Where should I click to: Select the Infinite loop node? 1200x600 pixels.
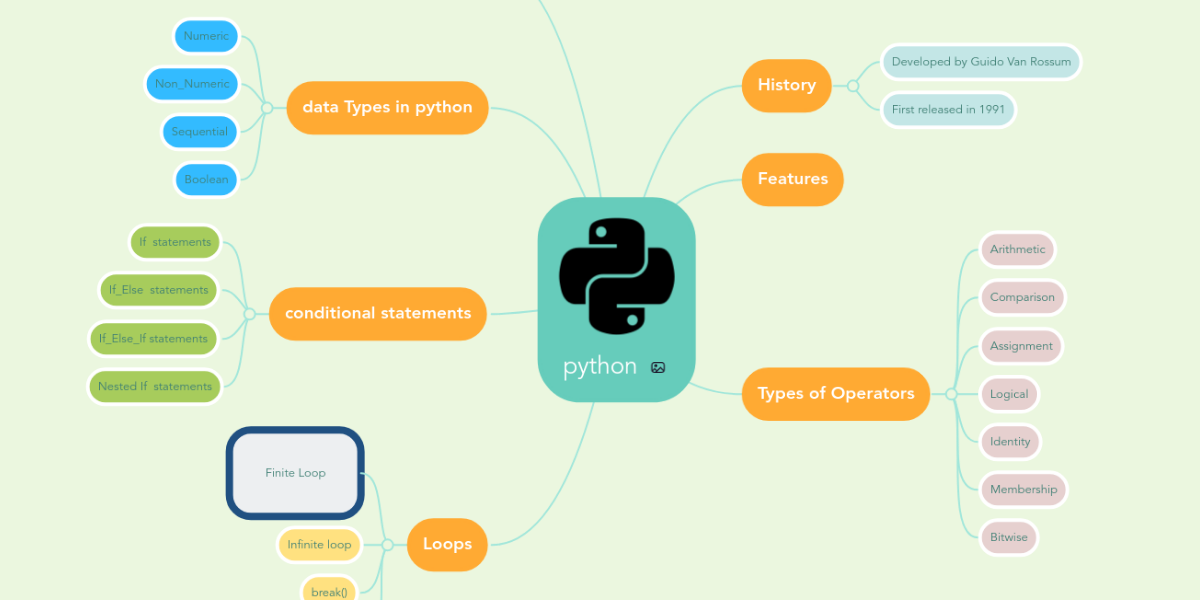(319, 545)
